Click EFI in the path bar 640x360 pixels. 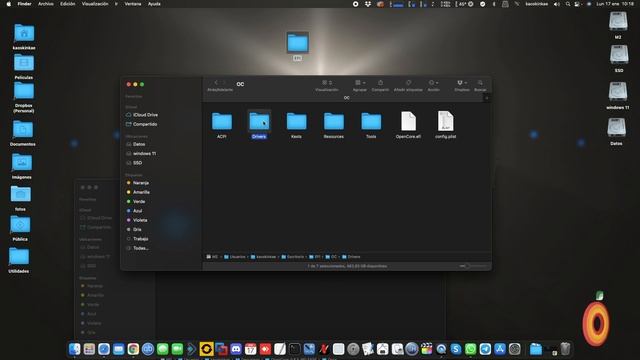315,257
